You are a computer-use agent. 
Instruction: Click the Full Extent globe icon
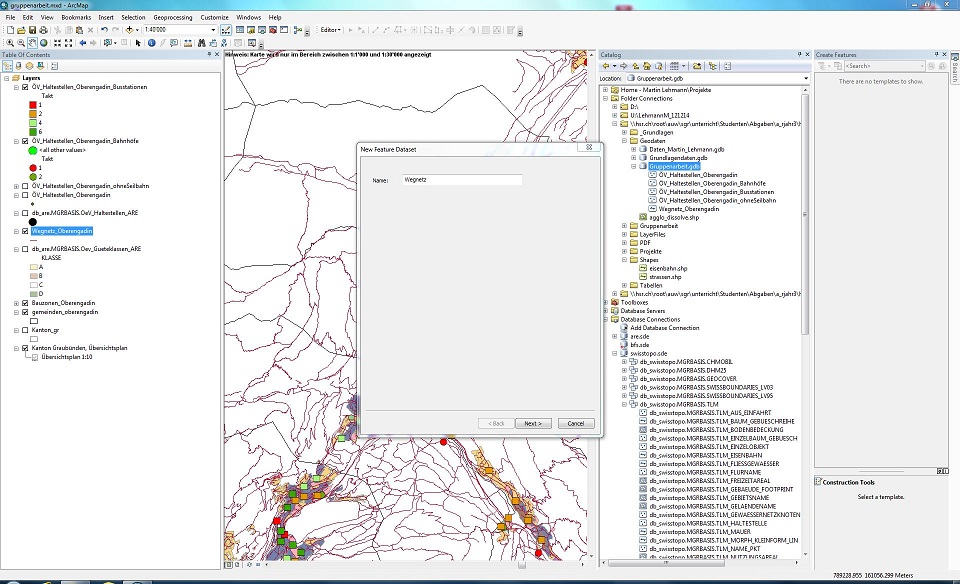tap(45, 43)
